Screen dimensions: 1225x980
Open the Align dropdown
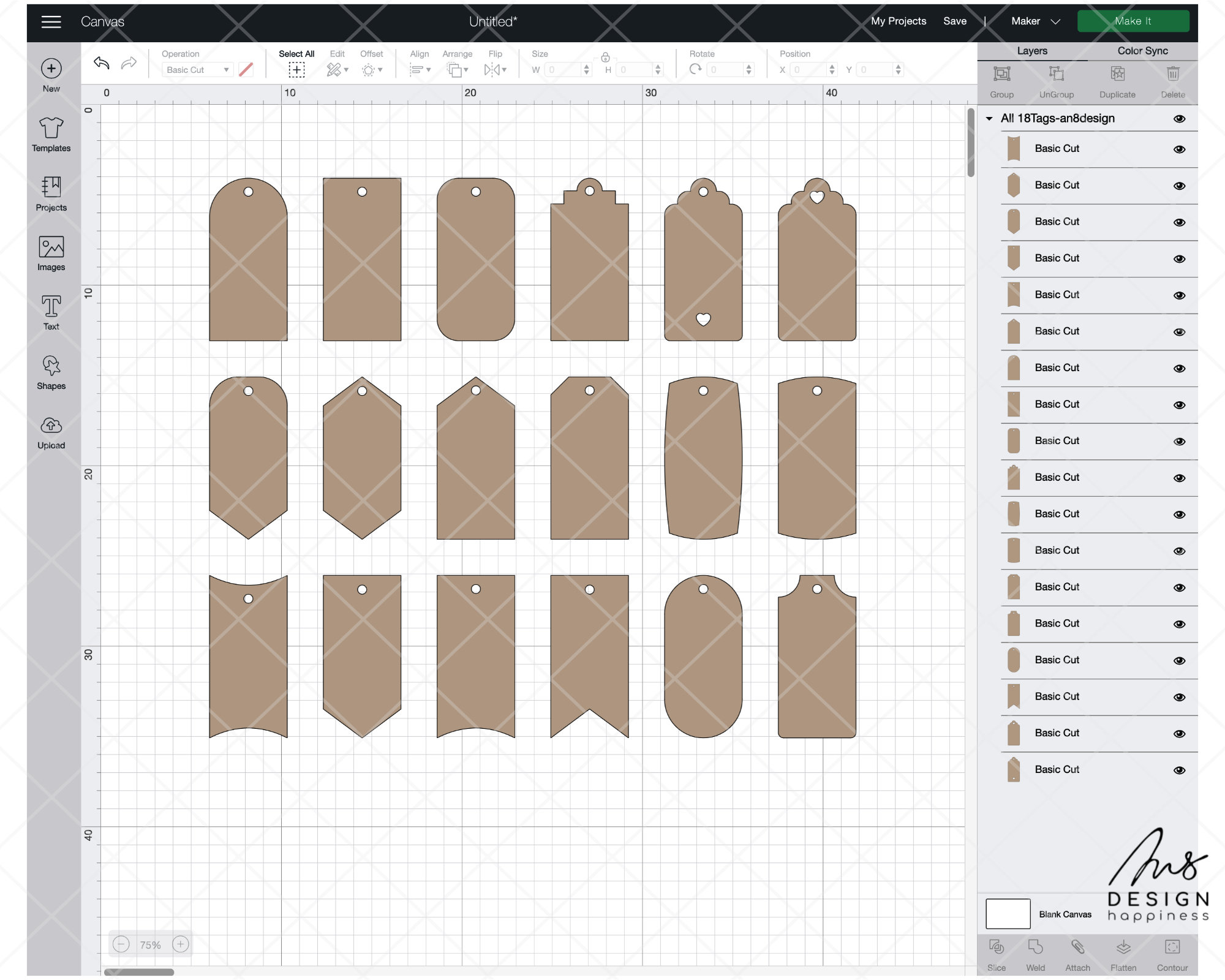coord(420,70)
